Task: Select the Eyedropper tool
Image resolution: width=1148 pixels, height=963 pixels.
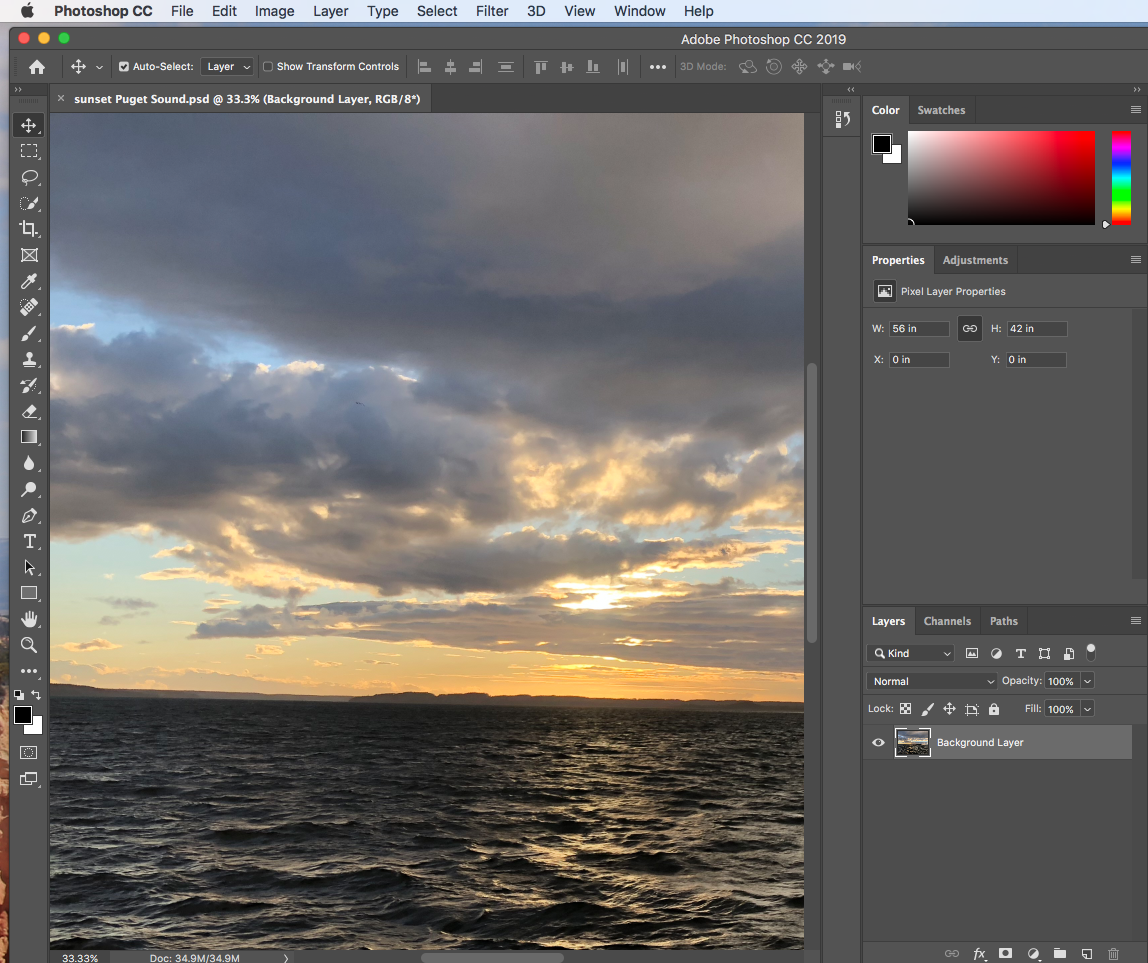Action: tap(29, 281)
